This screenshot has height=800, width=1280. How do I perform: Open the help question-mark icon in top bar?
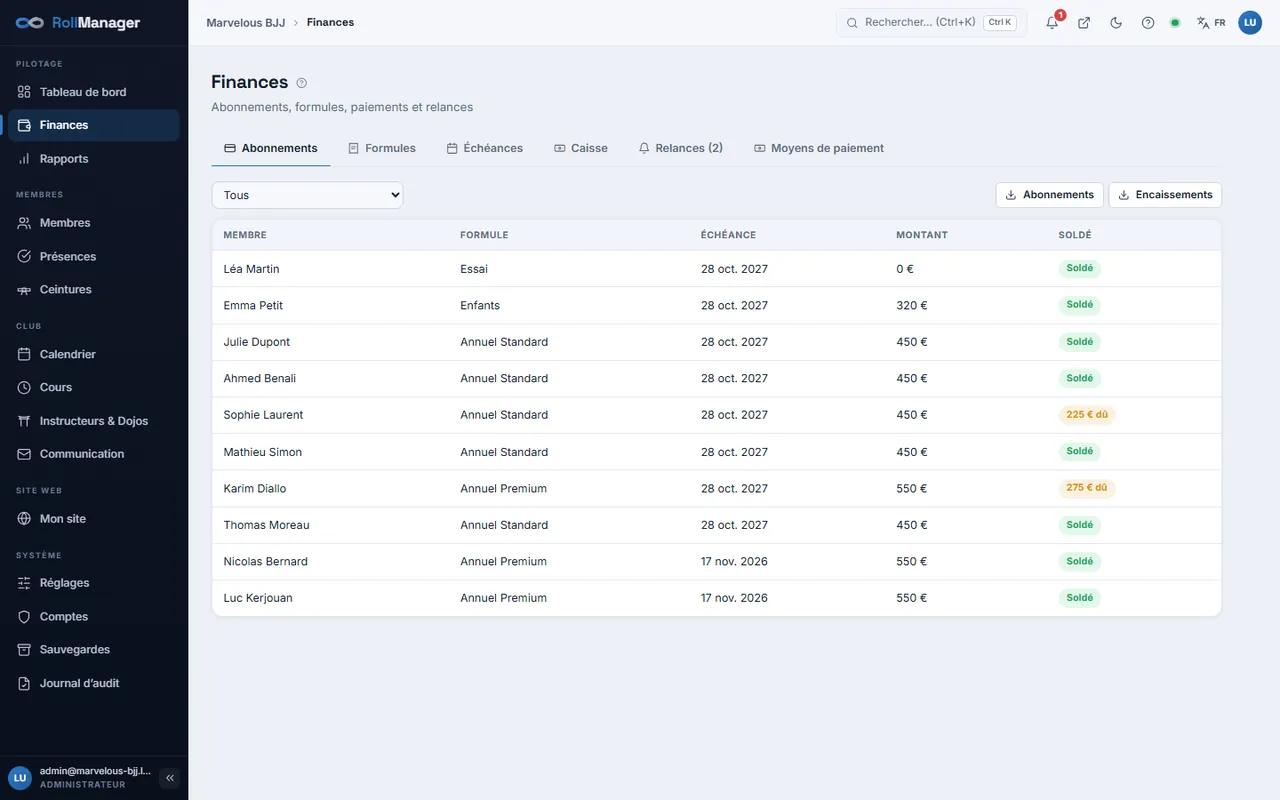1148,23
